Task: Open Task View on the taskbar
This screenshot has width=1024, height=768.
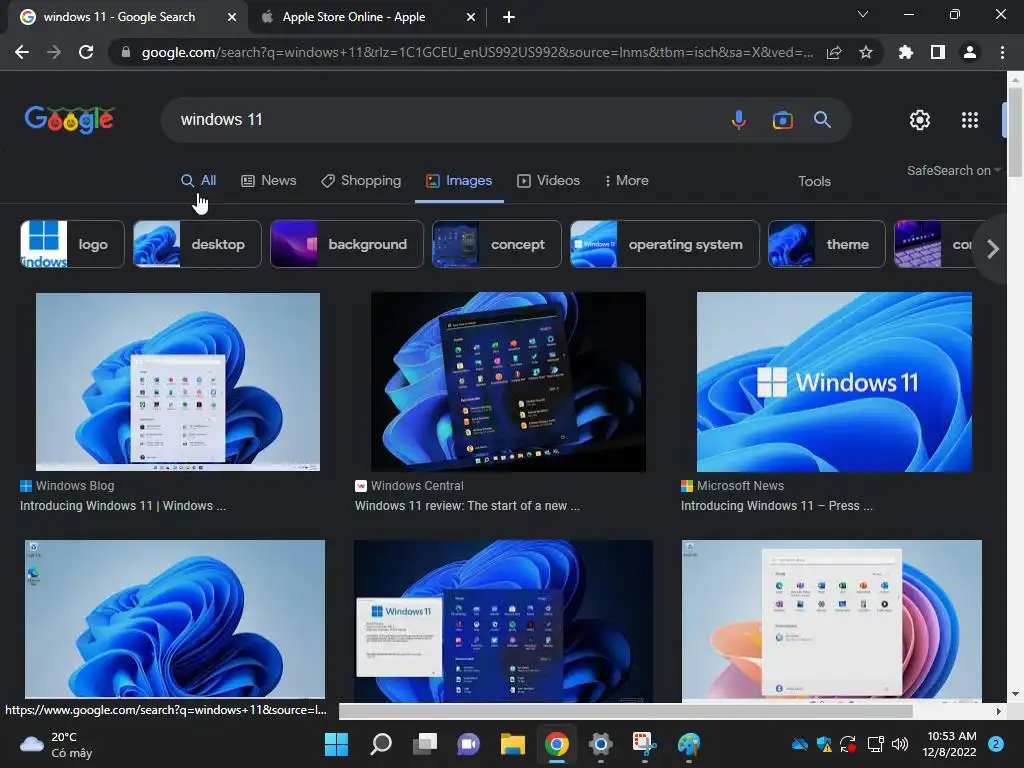Action: click(x=424, y=744)
